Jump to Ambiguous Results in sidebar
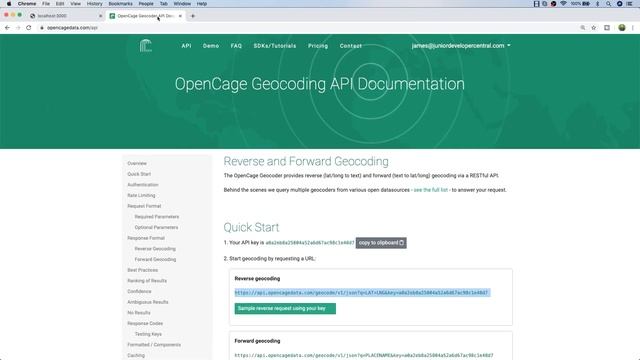640x360 pixels. point(147,302)
